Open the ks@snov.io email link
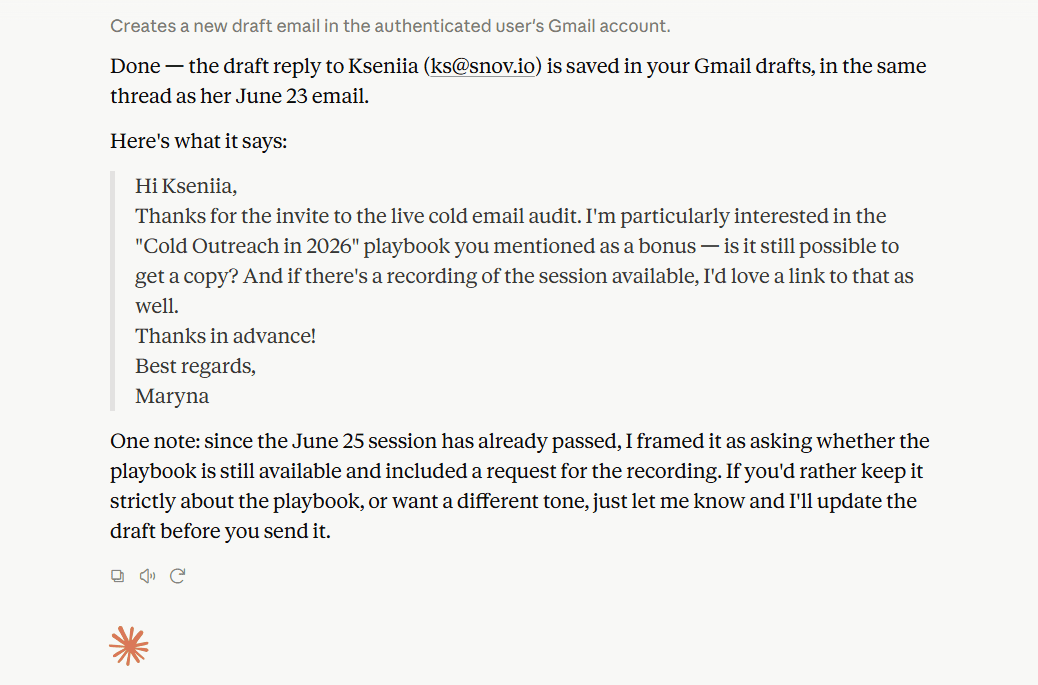This screenshot has height=685, width=1038. click(483, 66)
